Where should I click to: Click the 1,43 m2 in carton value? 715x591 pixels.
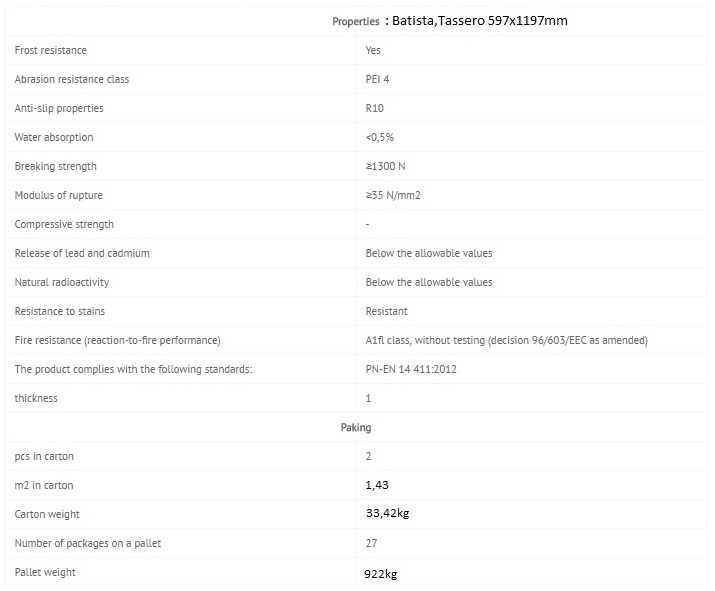377,485
